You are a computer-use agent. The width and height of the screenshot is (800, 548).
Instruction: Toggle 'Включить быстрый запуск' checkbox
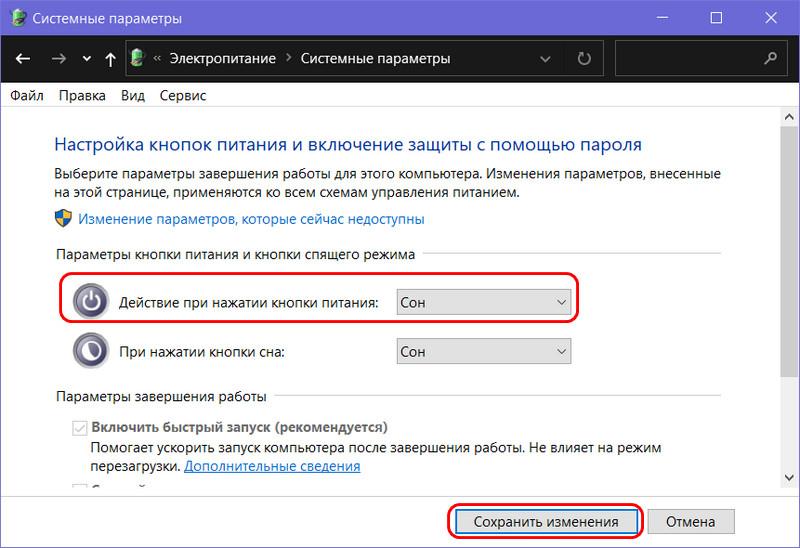coord(80,428)
